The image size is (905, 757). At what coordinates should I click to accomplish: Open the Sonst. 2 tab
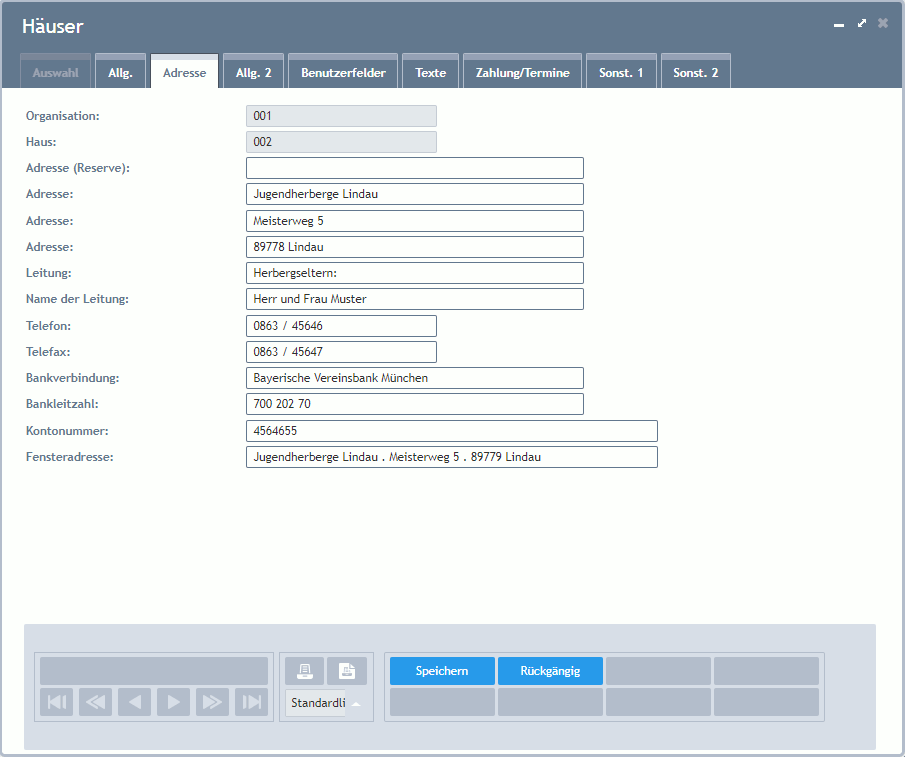pos(695,73)
